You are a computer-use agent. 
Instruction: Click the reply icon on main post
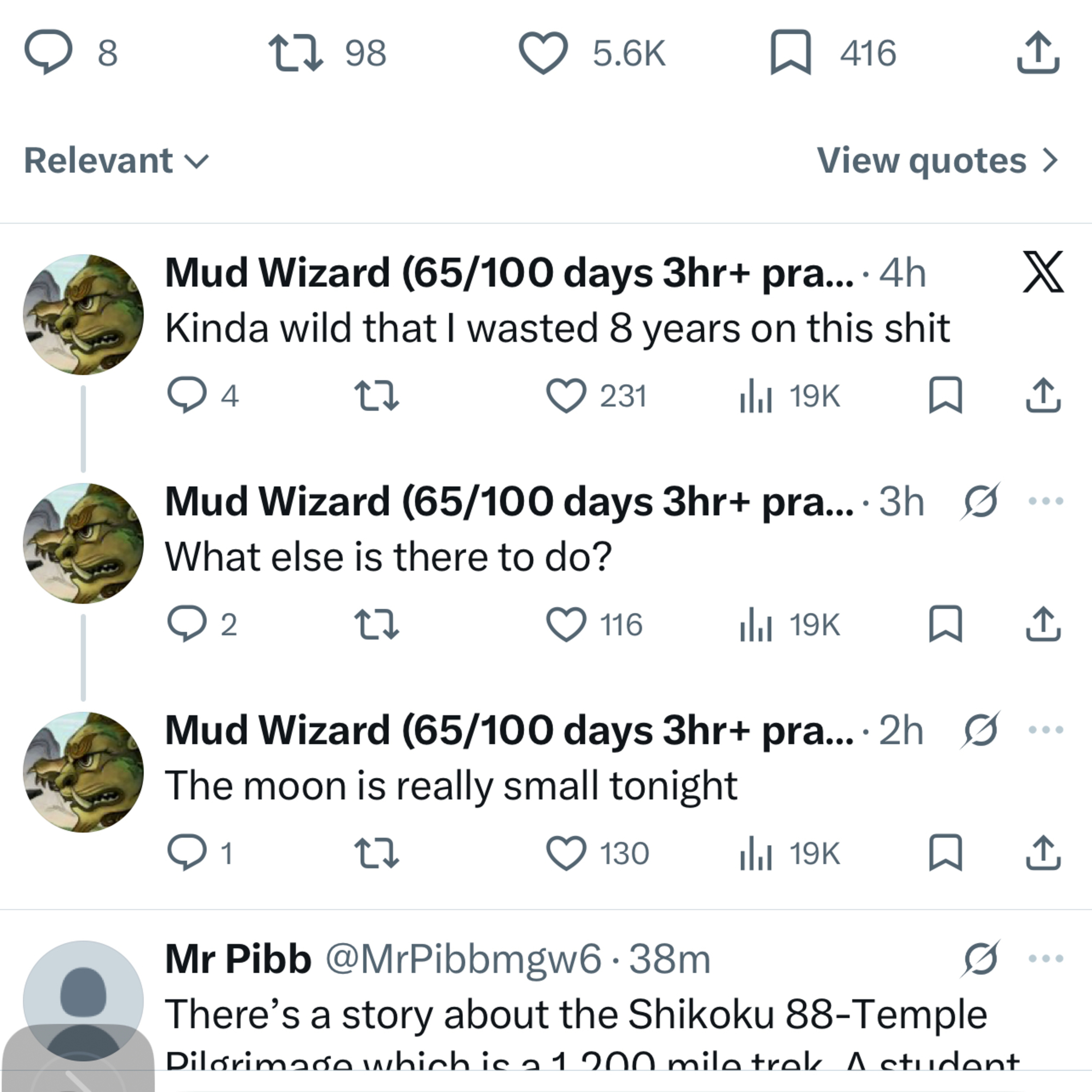click(x=49, y=52)
